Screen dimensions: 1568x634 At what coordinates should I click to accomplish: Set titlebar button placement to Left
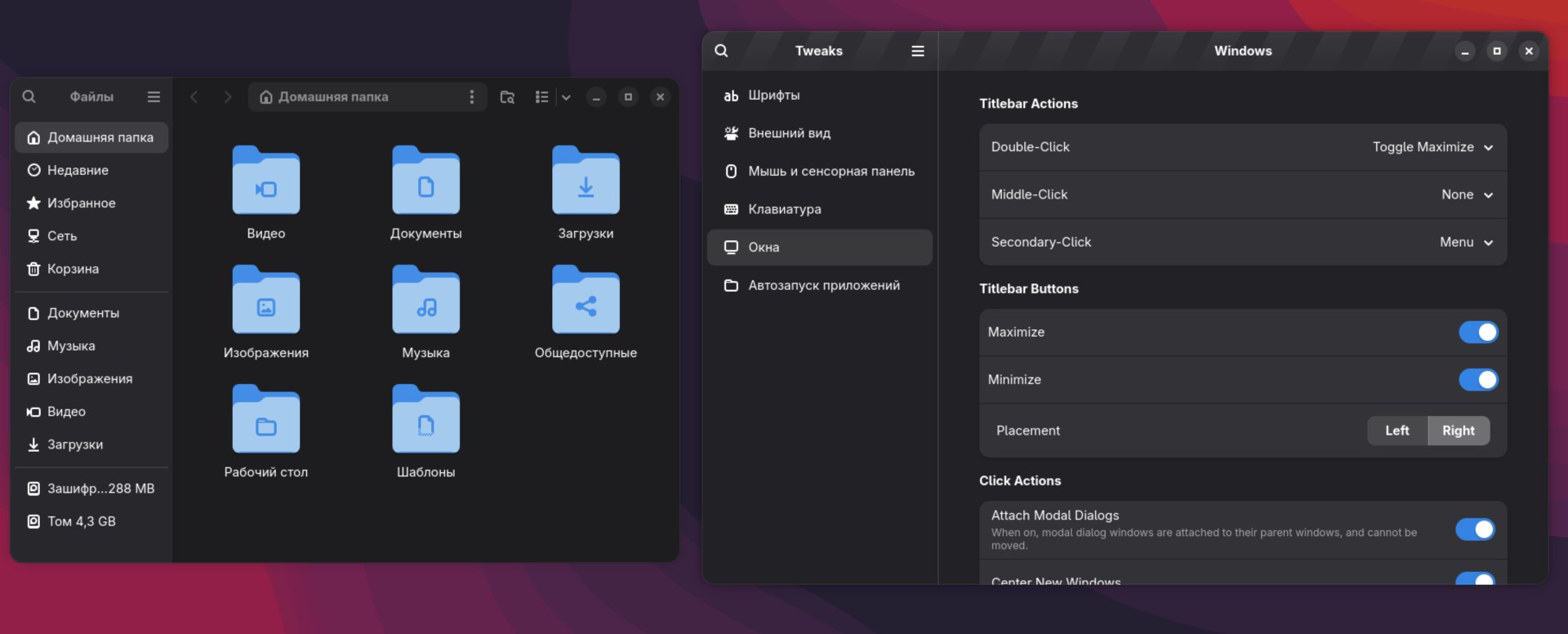coord(1396,431)
